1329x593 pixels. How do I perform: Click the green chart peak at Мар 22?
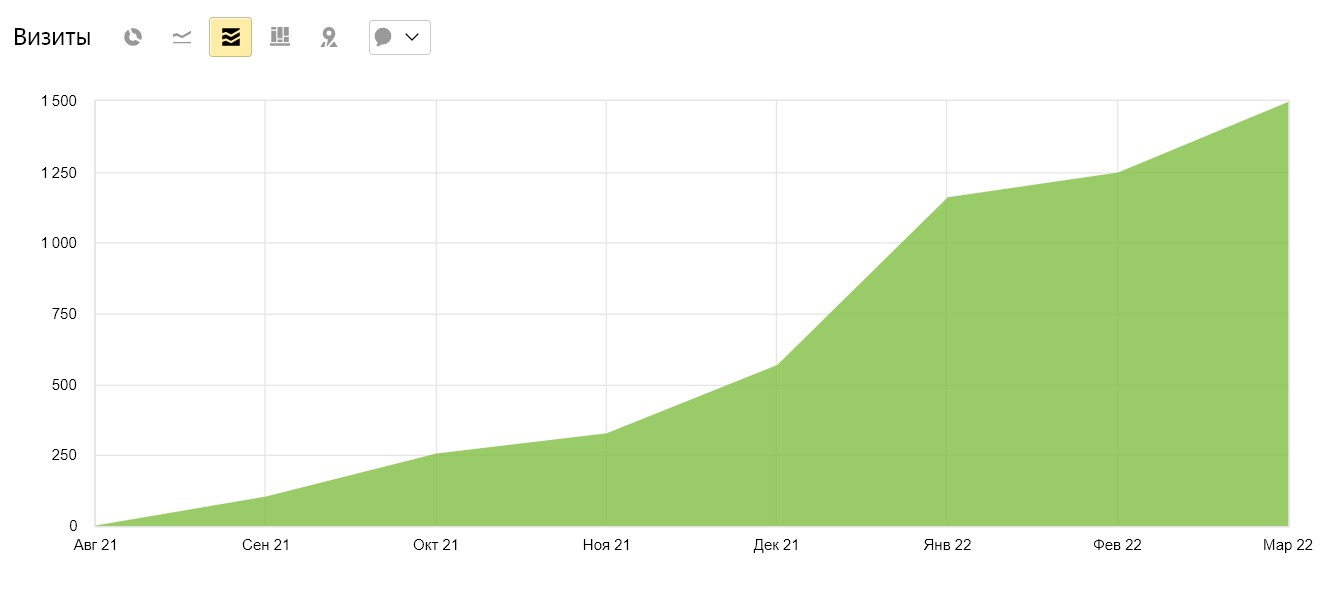point(1287,102)
